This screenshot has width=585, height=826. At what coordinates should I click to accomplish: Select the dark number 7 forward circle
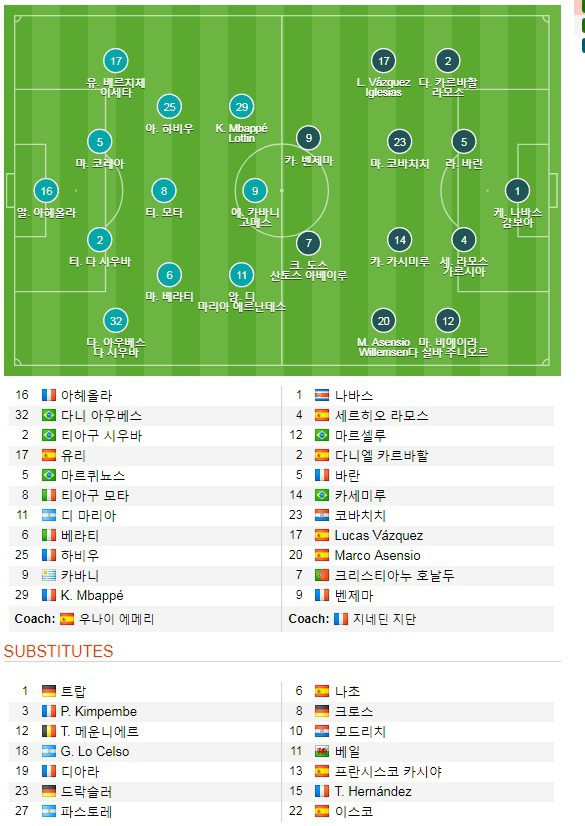point(309,243)
